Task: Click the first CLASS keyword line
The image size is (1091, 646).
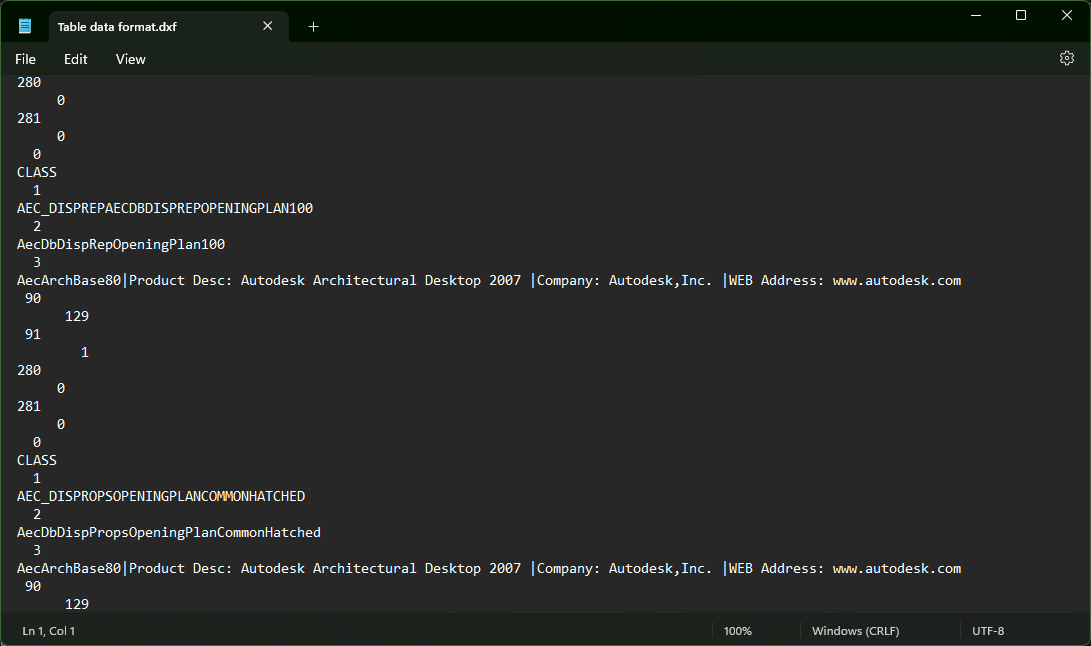Action: coord(36,172)
